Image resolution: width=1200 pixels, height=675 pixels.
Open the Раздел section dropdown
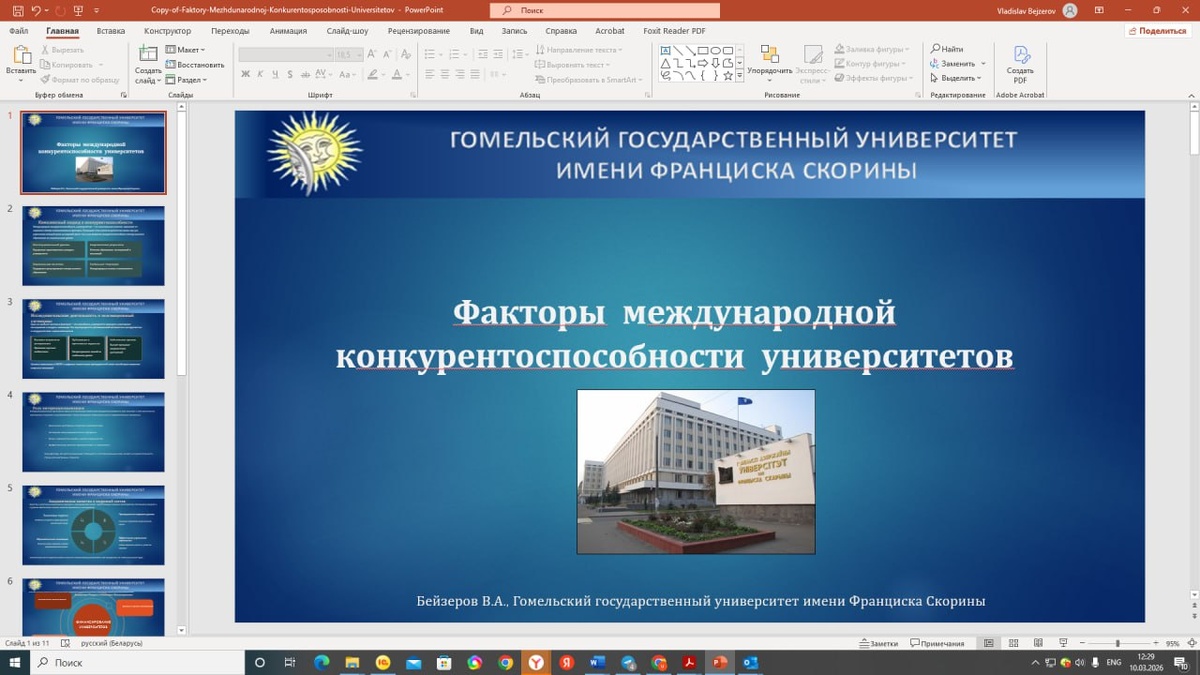186,80
